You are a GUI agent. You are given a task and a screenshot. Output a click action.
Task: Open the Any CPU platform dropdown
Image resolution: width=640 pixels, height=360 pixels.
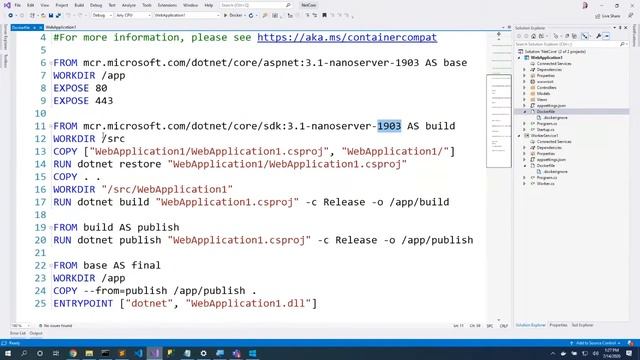pyautogui.click(x=133, y=16)
